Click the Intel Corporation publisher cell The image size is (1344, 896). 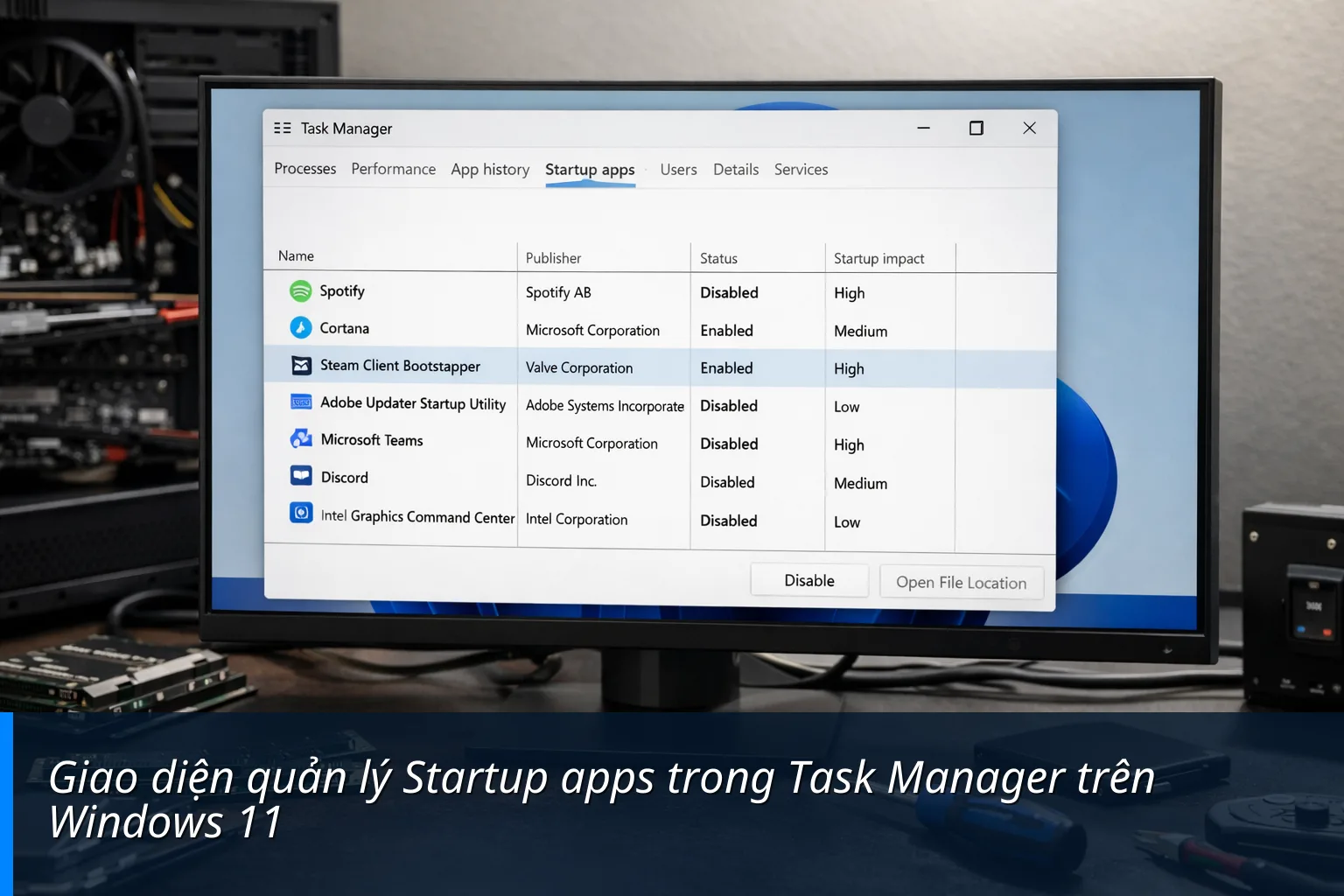coord(577,520)
